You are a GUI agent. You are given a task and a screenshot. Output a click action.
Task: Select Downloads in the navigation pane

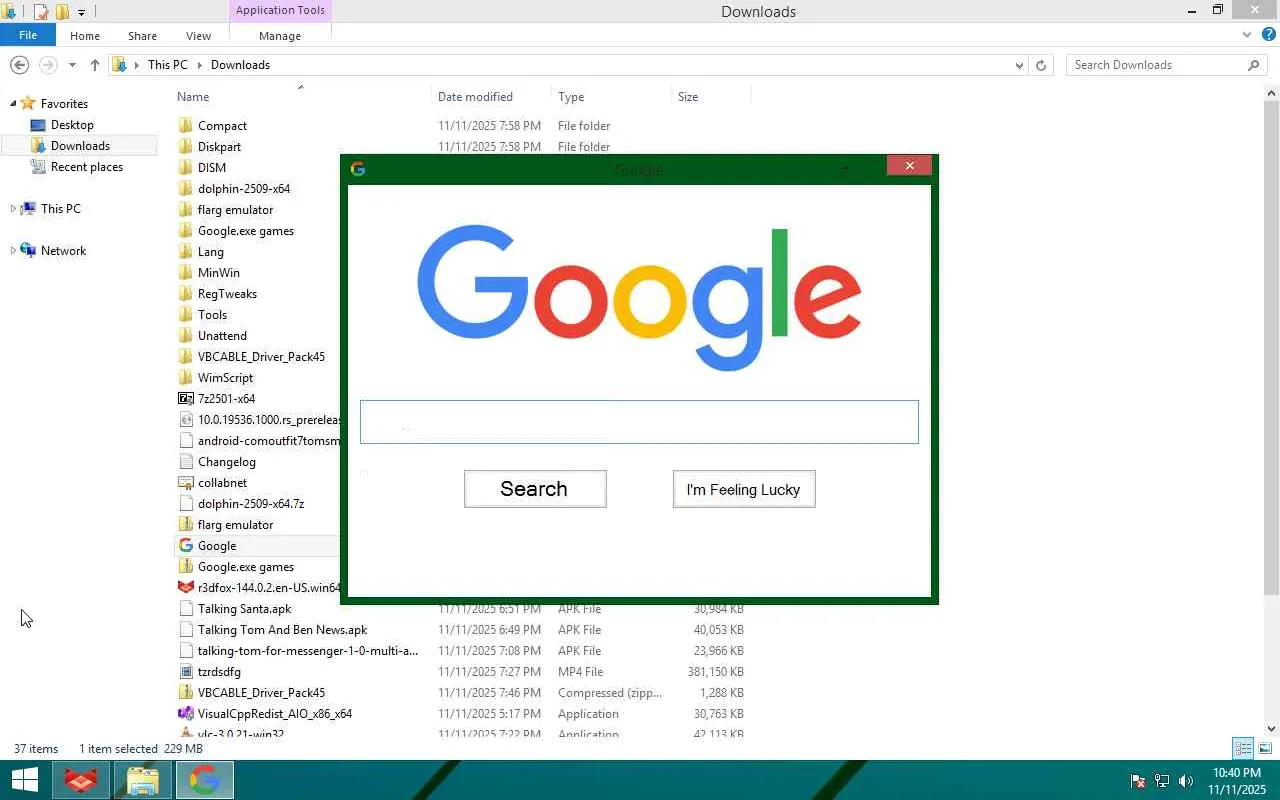click(80, 146)
